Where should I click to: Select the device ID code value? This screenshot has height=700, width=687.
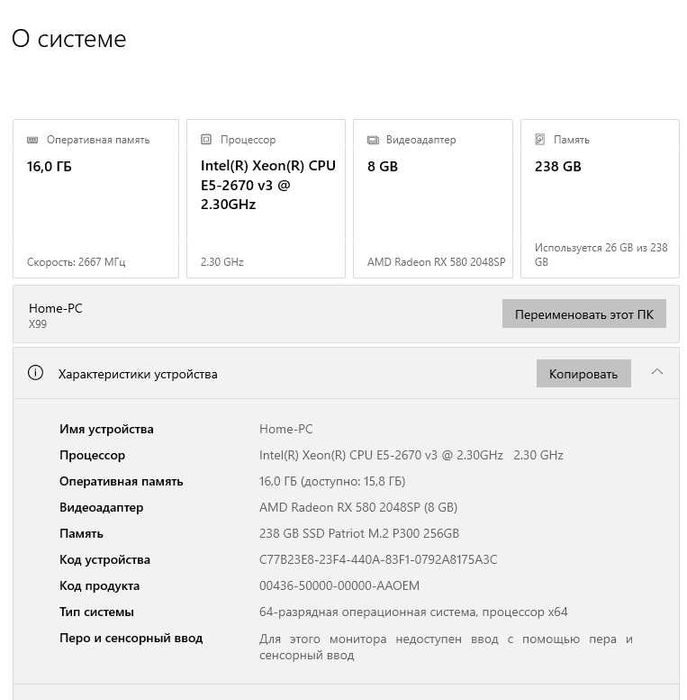coord(378,560)
